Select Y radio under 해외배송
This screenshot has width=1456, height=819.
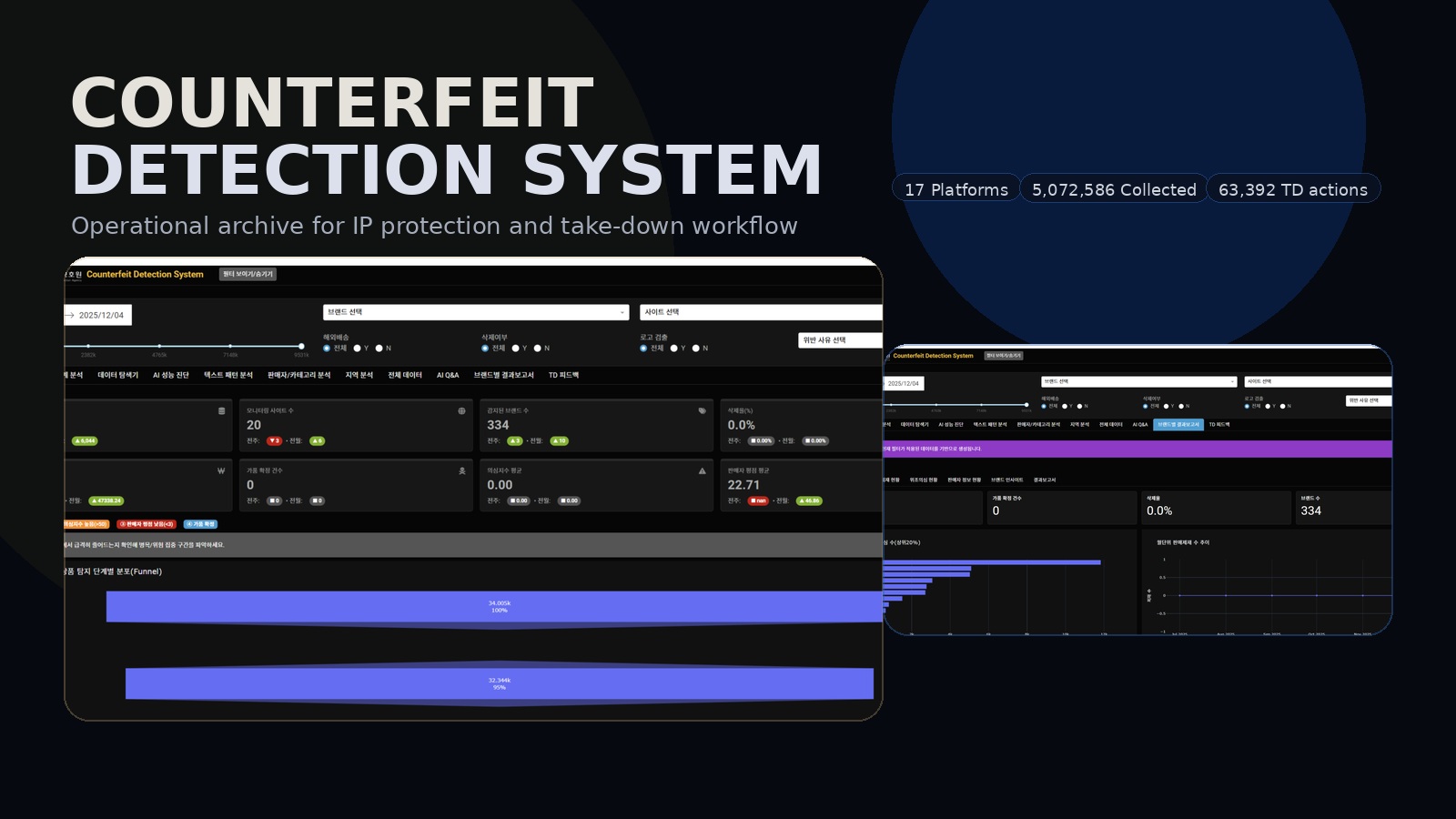click(357, 348)
